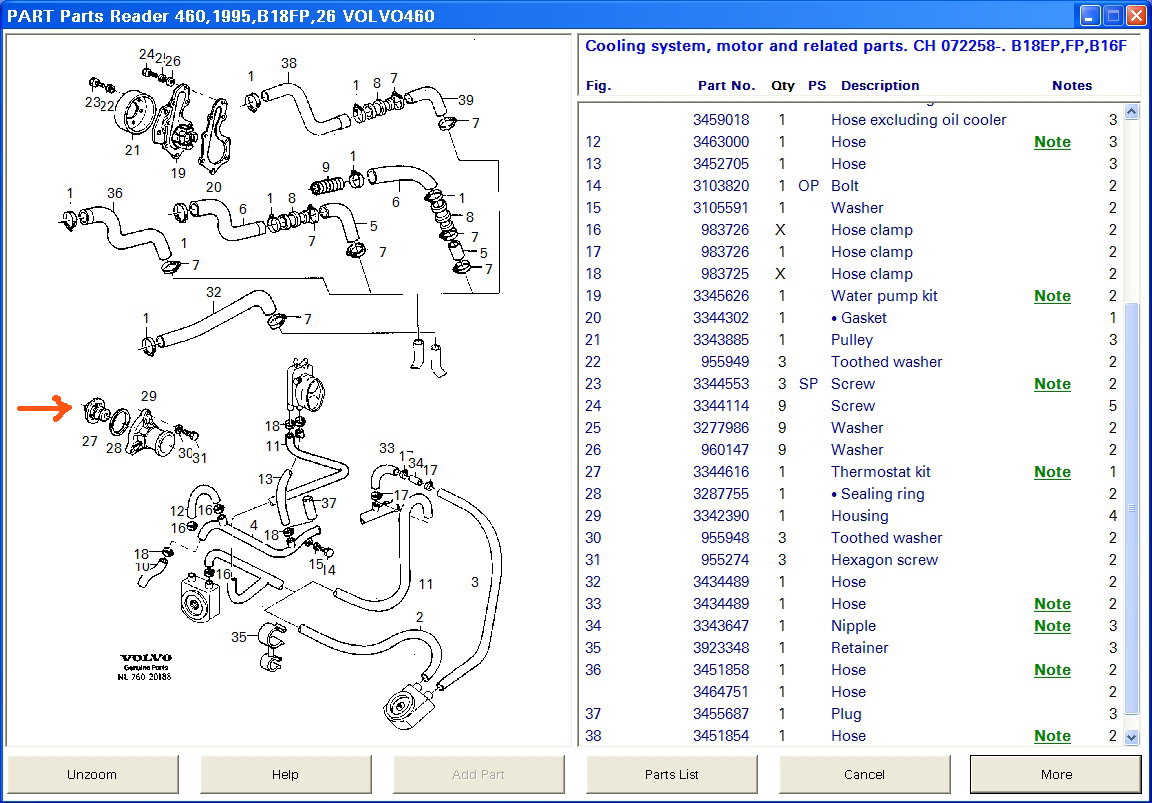This screenshot has width=1152, height=803.
Task: Open the Note link for Water pump kit
Action: pos(1052,296)
